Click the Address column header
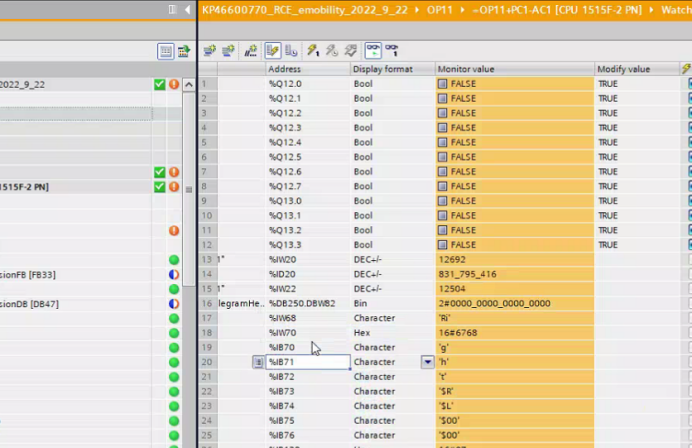 [x=308, y=69]
